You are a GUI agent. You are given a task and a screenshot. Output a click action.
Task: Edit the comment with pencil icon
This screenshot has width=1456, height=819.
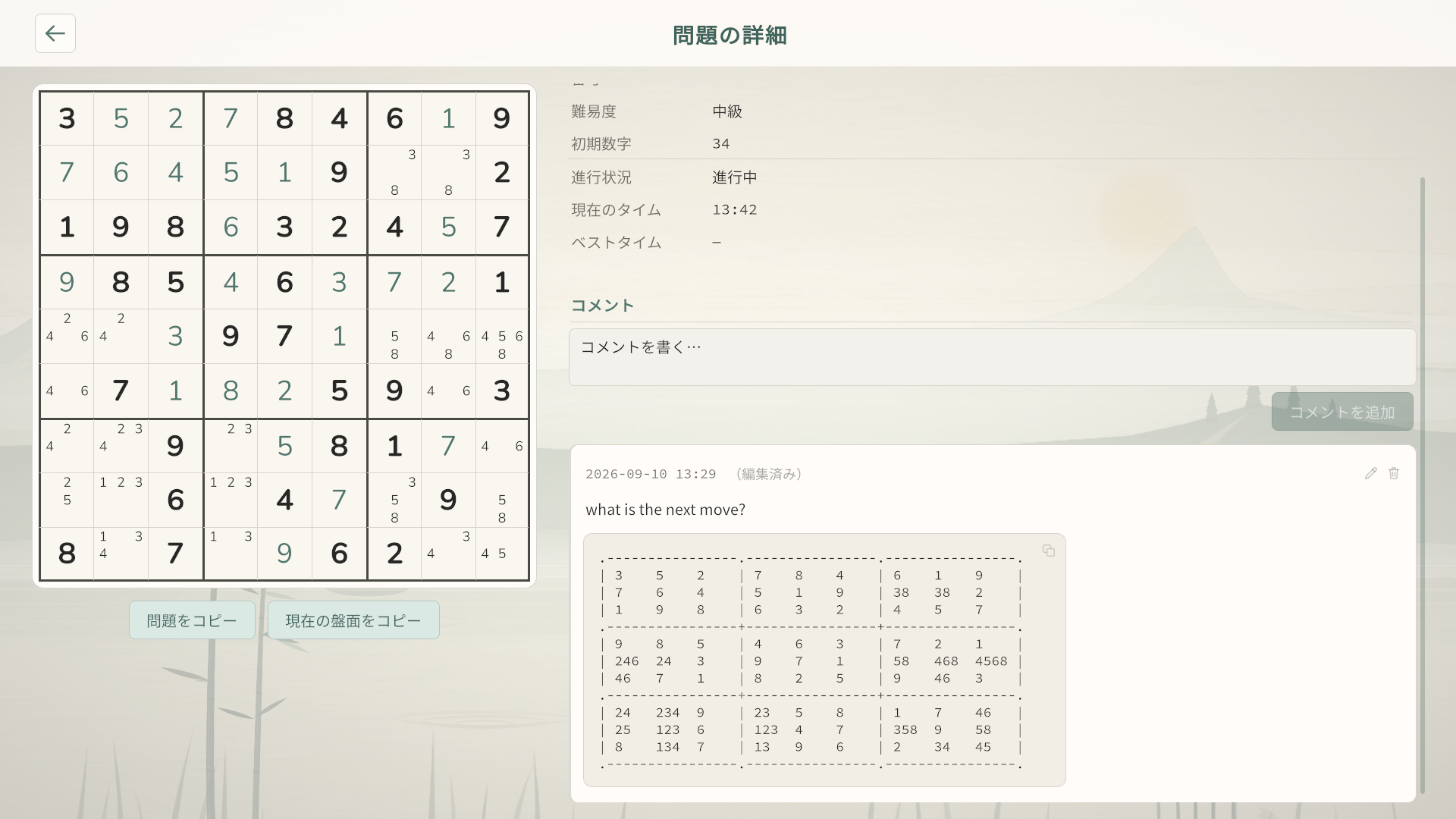click(1370, 473)
